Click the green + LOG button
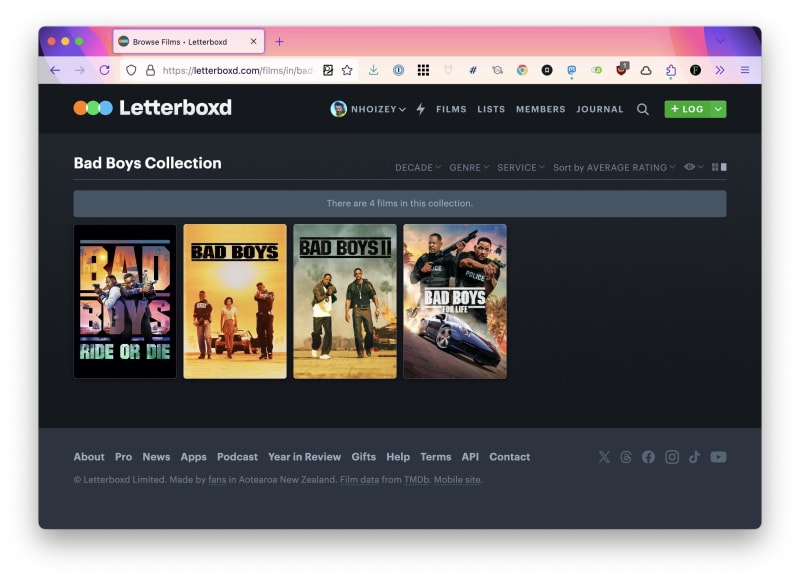This screenshot has width=800, height=580. pyautogui.click(x=687, y=109)
